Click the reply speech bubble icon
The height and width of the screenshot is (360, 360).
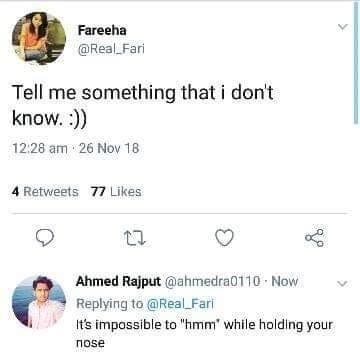click(45, 238)
